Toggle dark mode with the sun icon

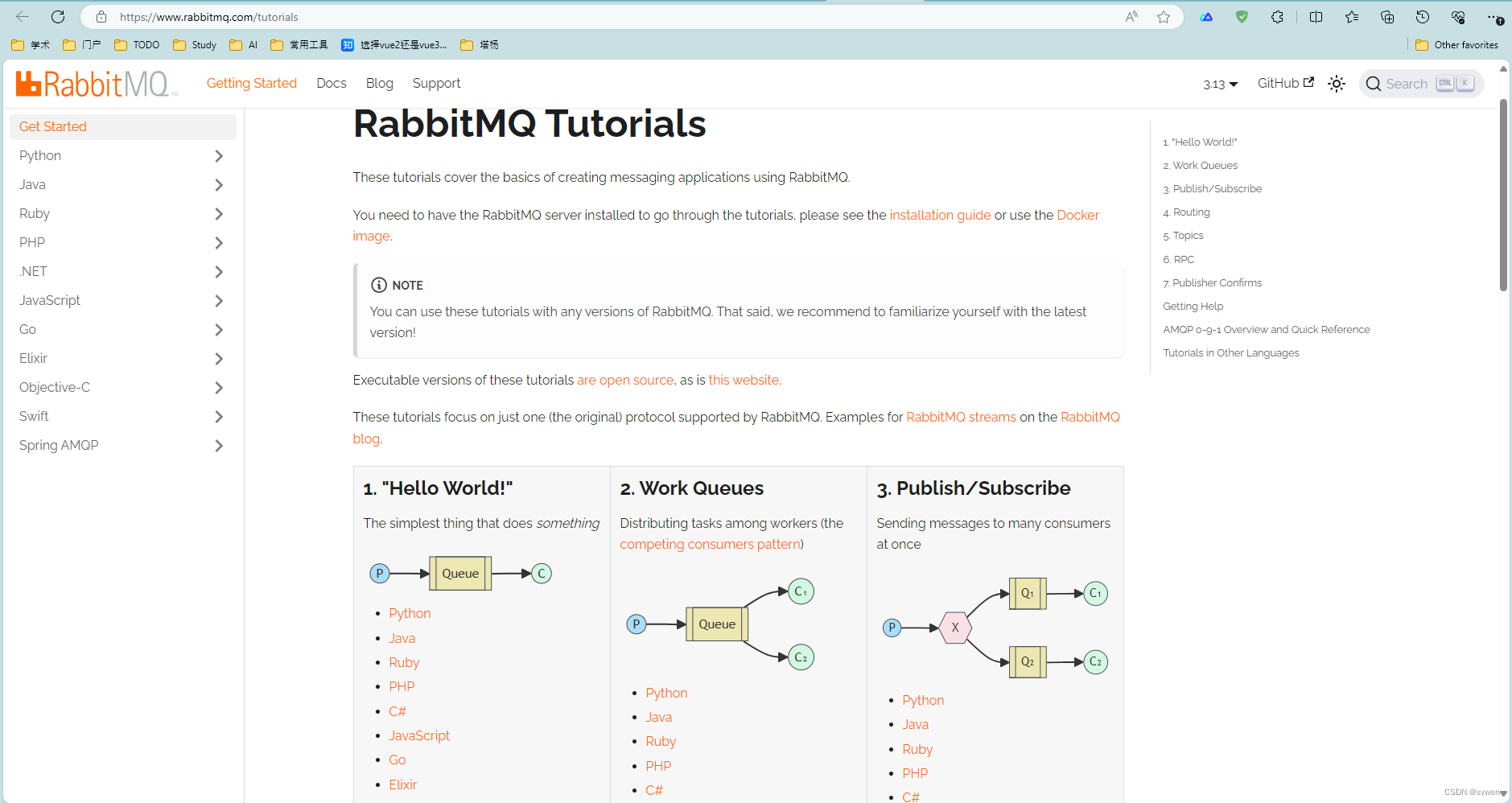[1337, 83]
